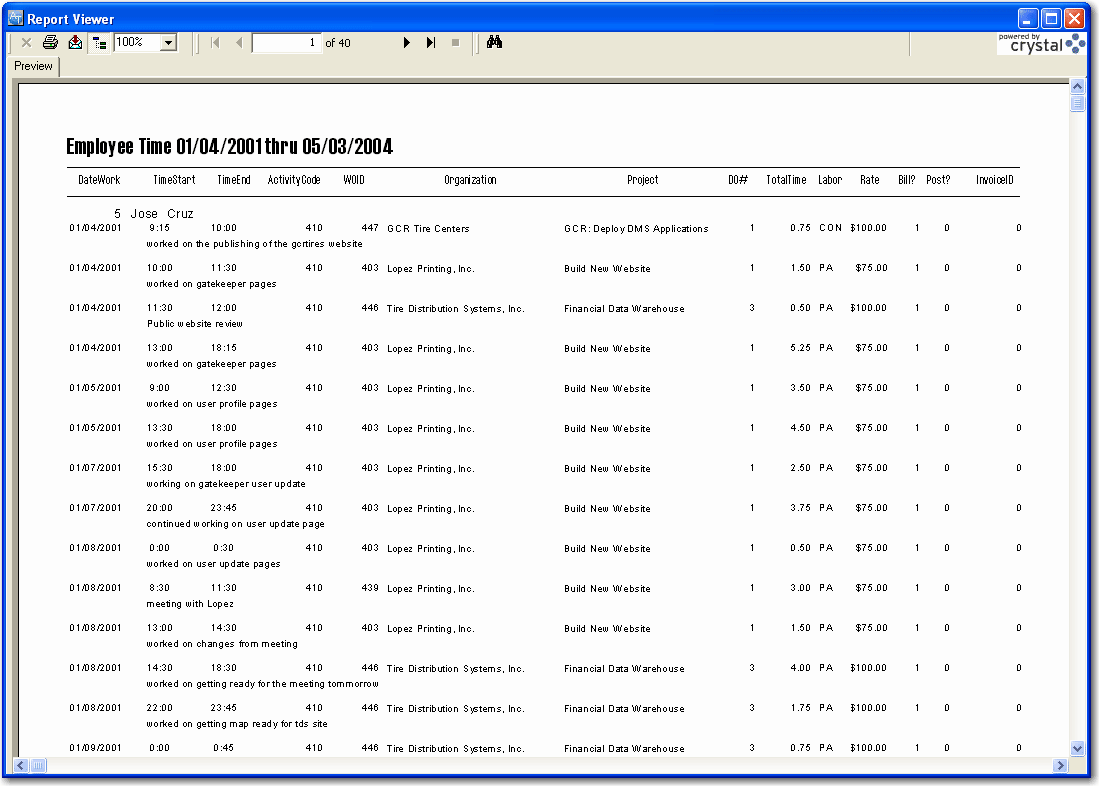Viewport: 1099px width, 786px height.
Task: Click 'worked on user update pages' note
Action: click(213, 564)
